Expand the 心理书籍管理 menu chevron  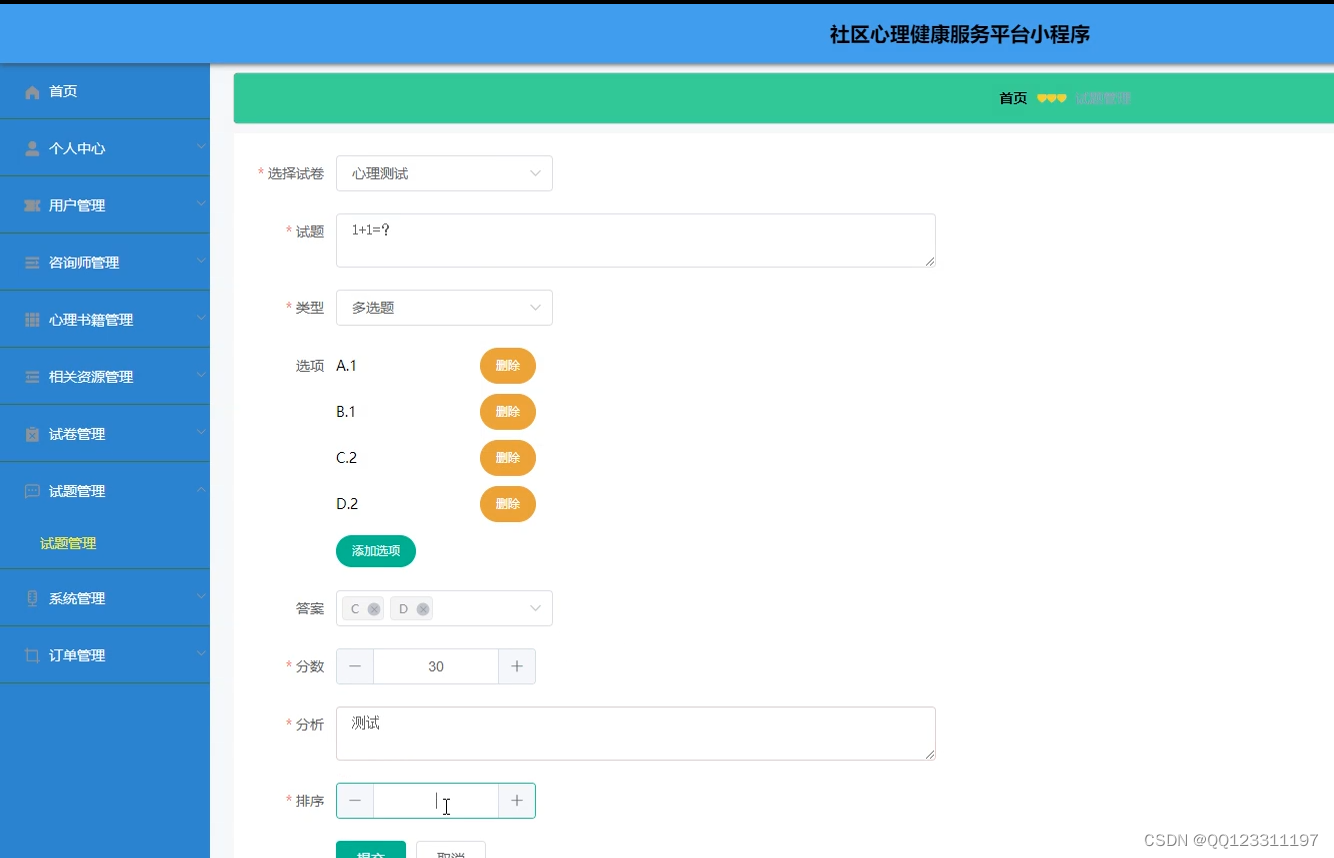pyautogui.click(x=201, y=318)
